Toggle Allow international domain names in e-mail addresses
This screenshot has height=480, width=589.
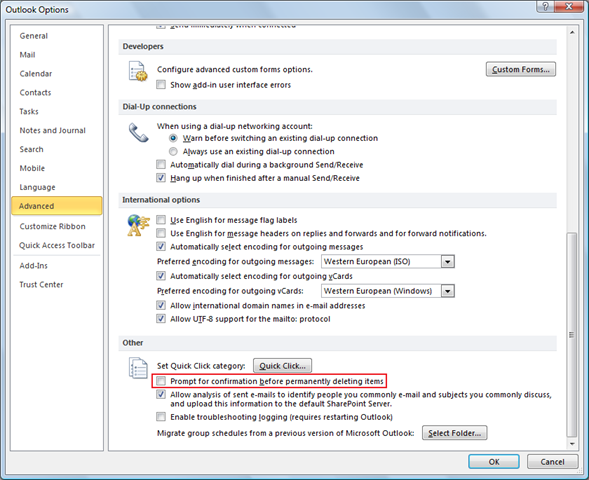[x=161, y=305]
